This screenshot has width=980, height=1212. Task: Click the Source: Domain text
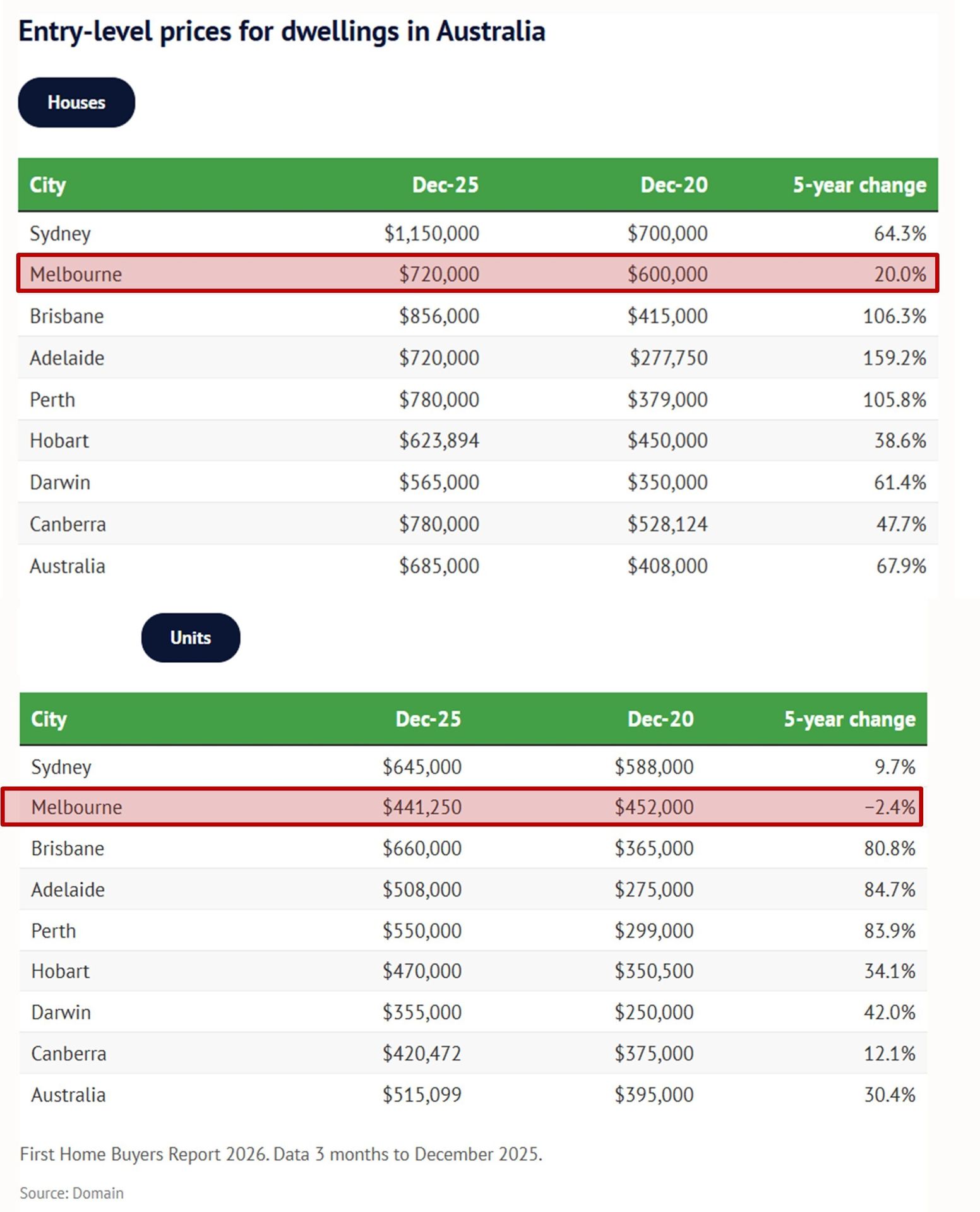click(x=72, y=1193)
